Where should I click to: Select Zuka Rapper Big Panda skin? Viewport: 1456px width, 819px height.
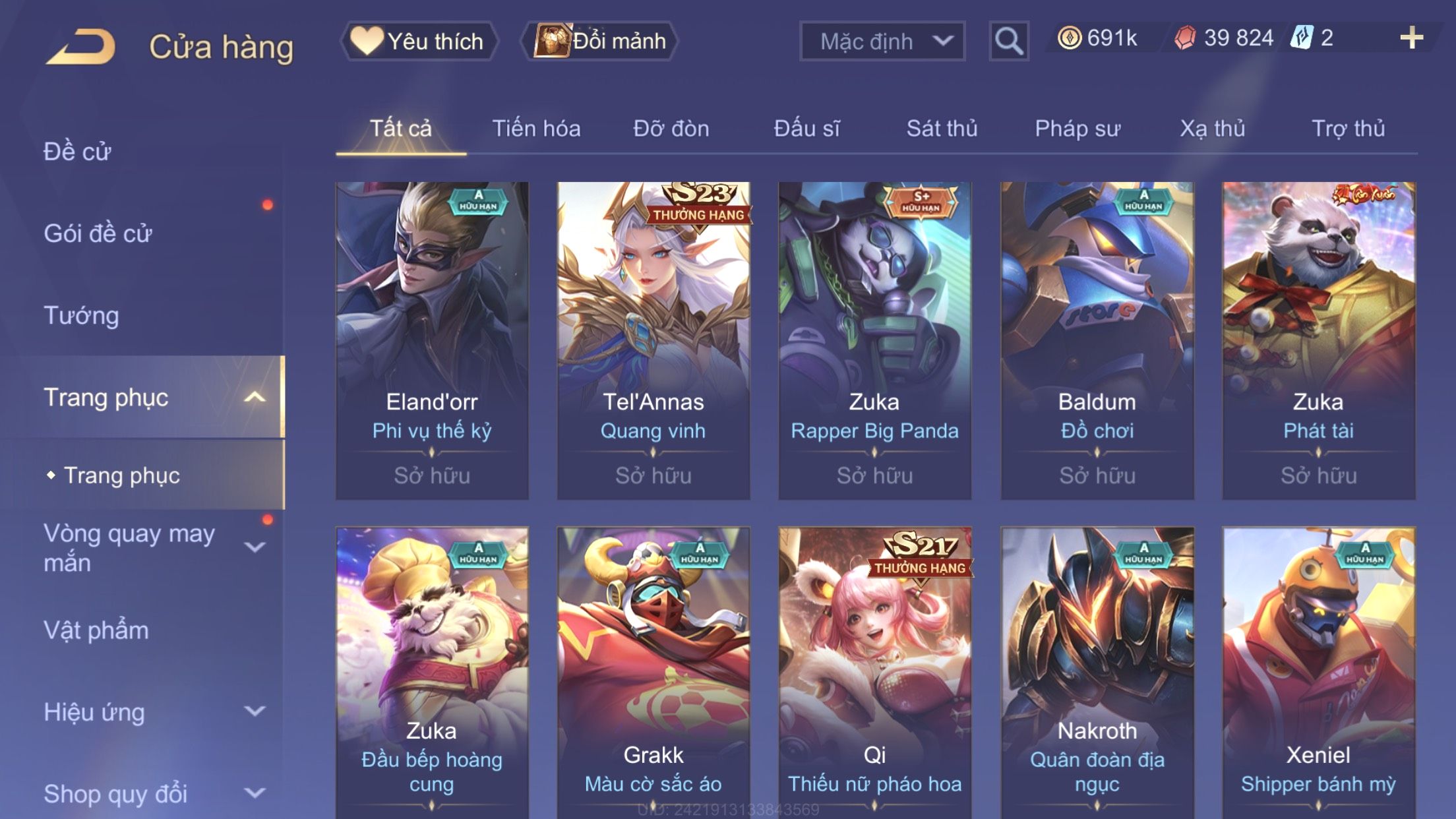point(875,340)
